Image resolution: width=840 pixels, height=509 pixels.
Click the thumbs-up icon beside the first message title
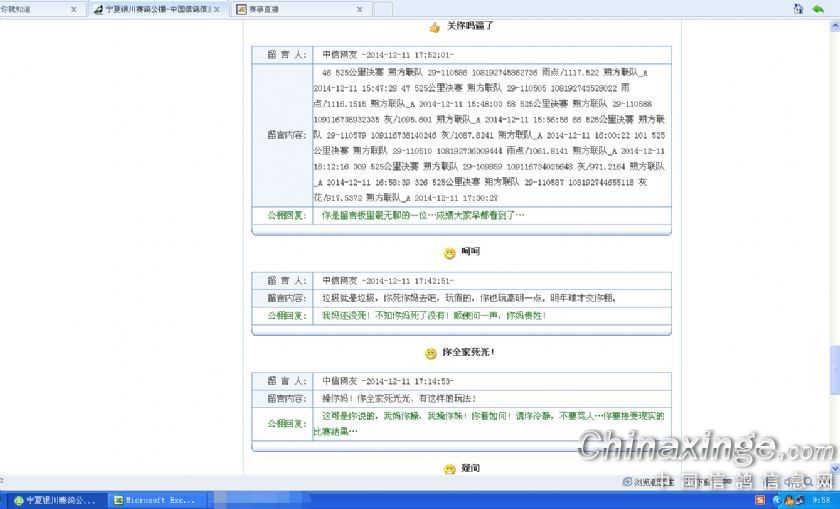pos(435,27)
